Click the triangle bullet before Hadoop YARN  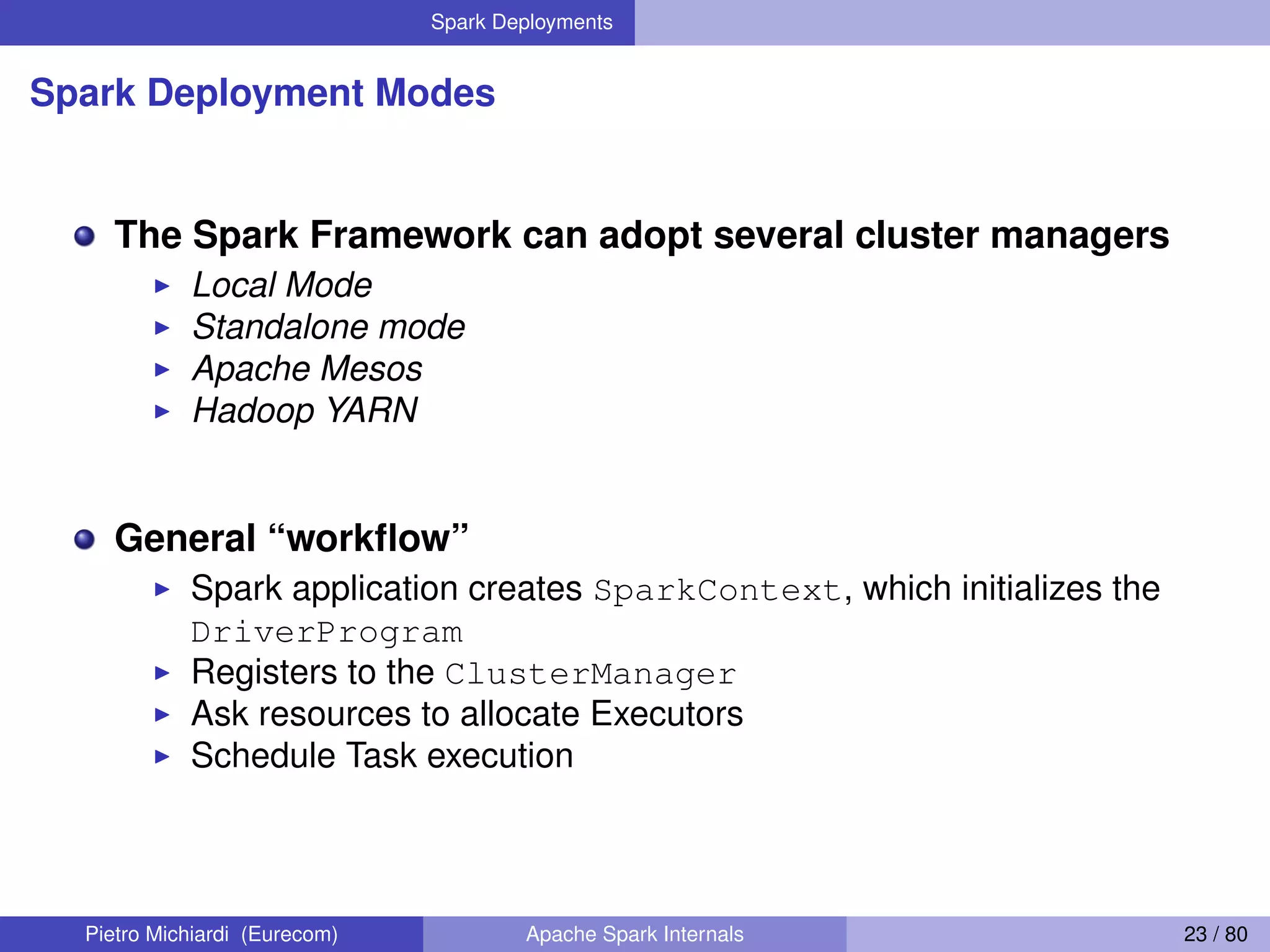[162, 412]
